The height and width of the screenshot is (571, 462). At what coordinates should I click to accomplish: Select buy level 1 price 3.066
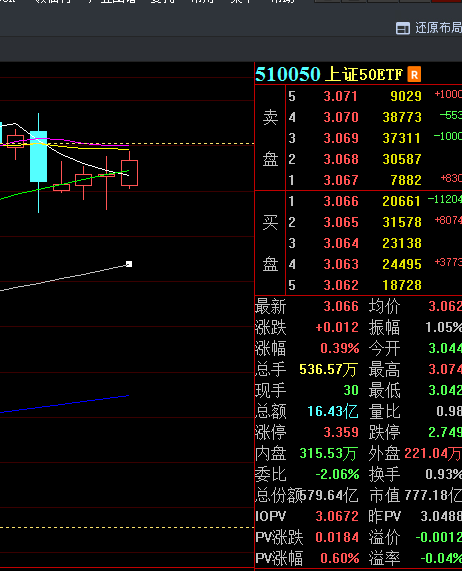tap(341, 201)
